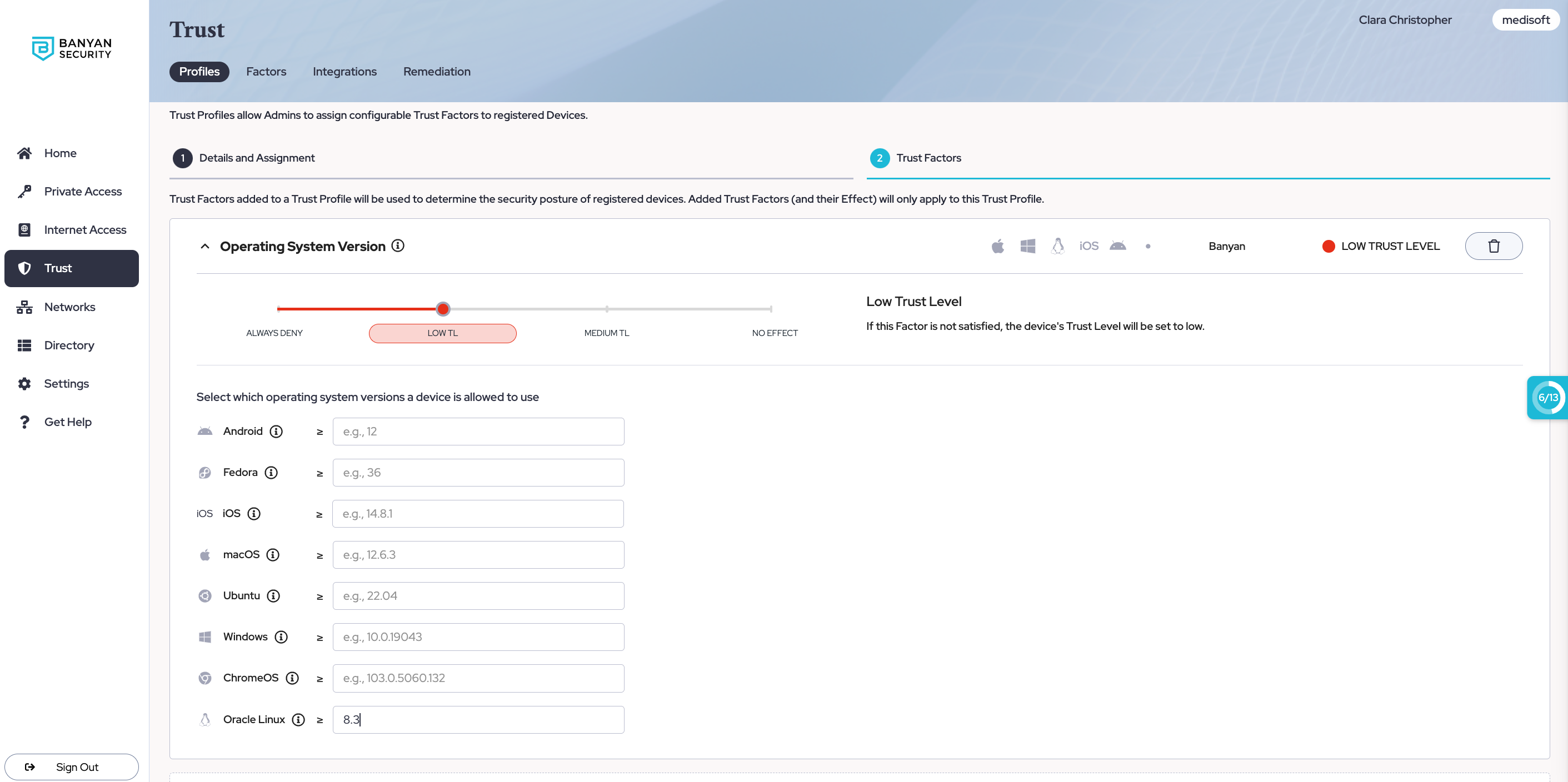1568x782 pixels.
Task: Click the ChromeOS info icon
Action: [292, 678]
